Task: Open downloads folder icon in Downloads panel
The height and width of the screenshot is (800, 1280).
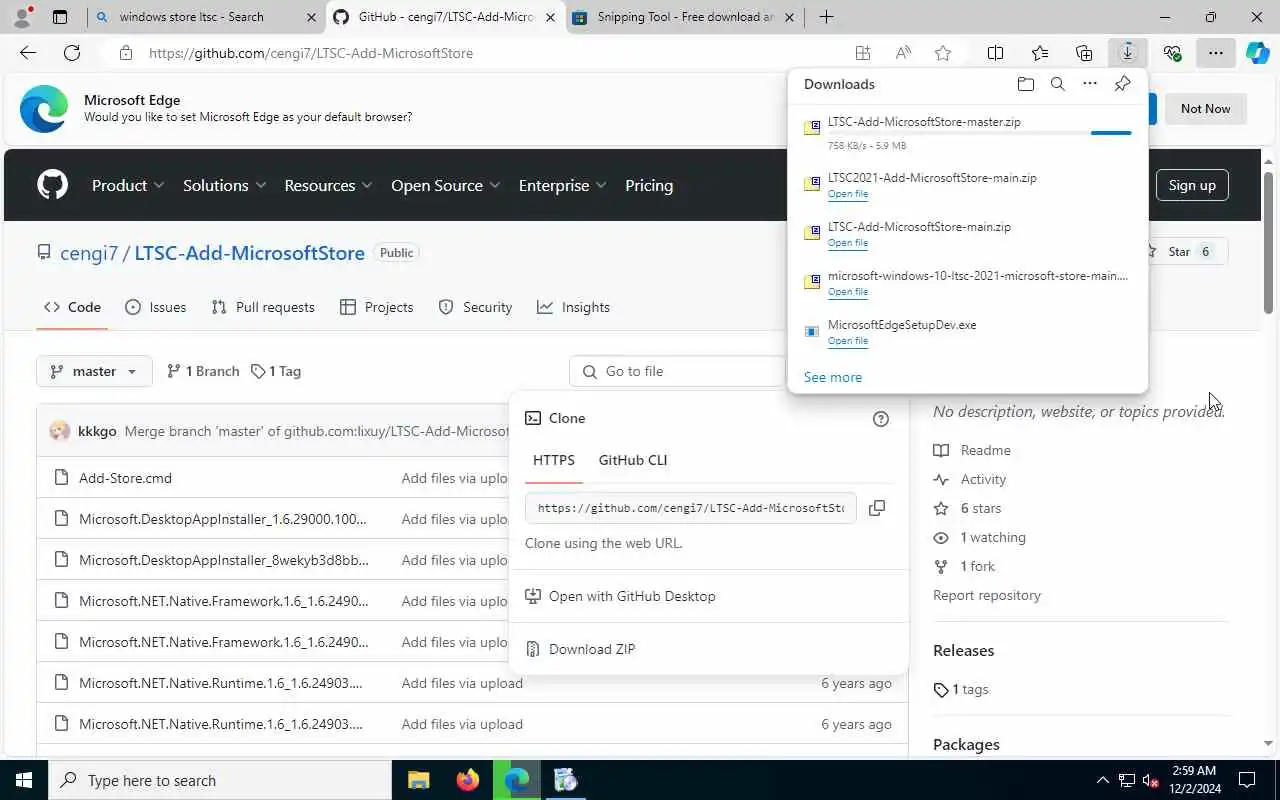Action: pos(1025,84)
